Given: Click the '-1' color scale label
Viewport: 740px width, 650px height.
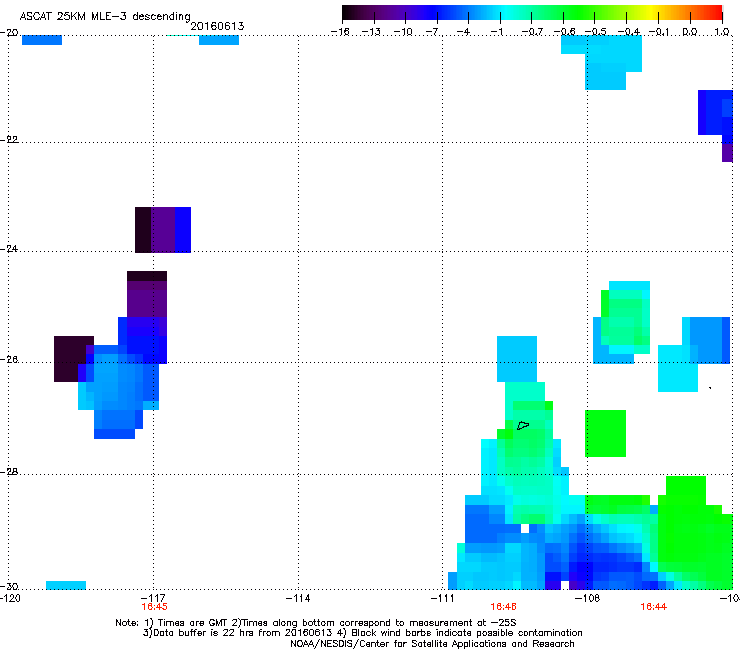Looking at the screenshot, I should click(497, 32).
